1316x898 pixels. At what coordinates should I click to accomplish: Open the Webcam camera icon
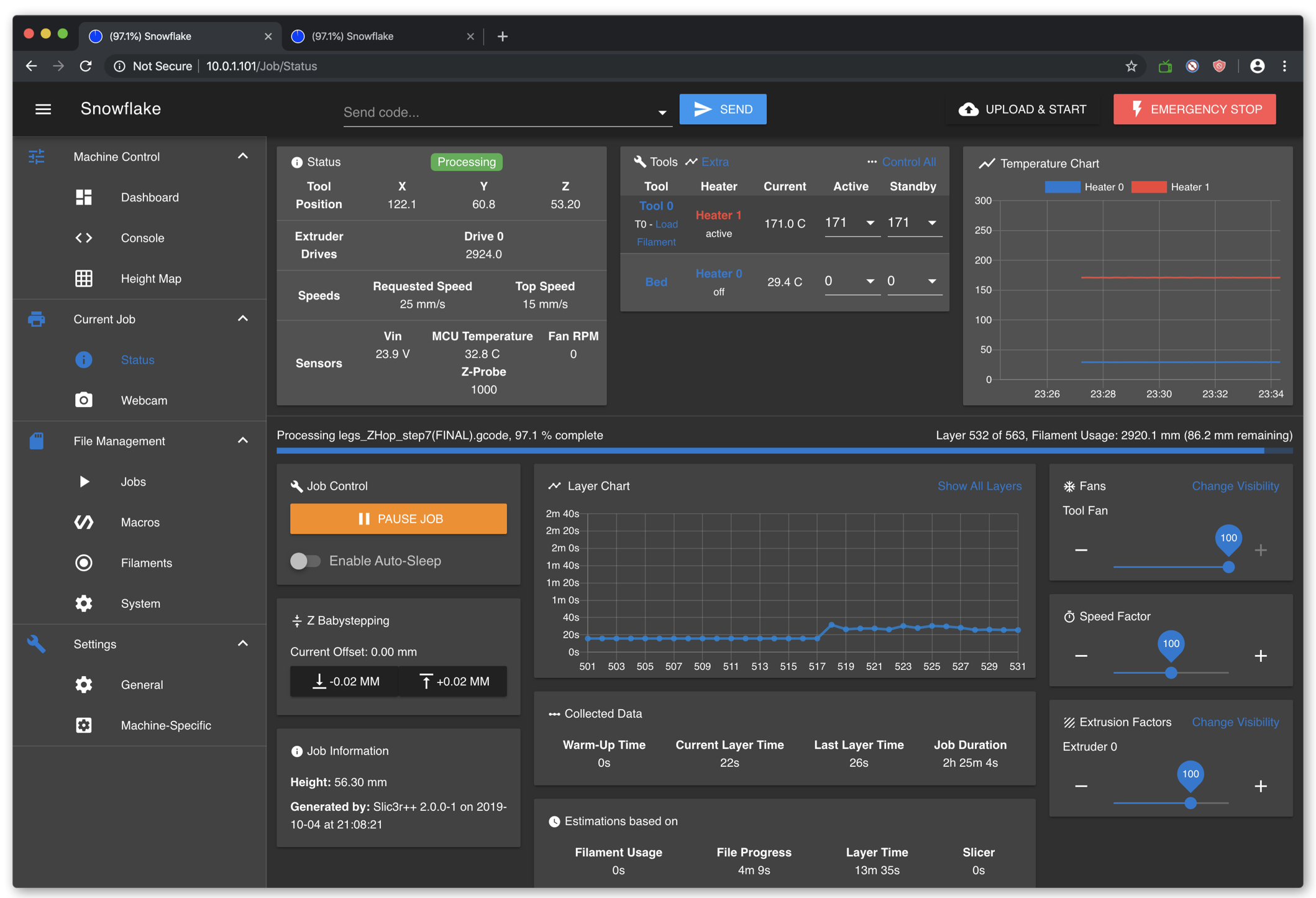(x=84, y=400)
